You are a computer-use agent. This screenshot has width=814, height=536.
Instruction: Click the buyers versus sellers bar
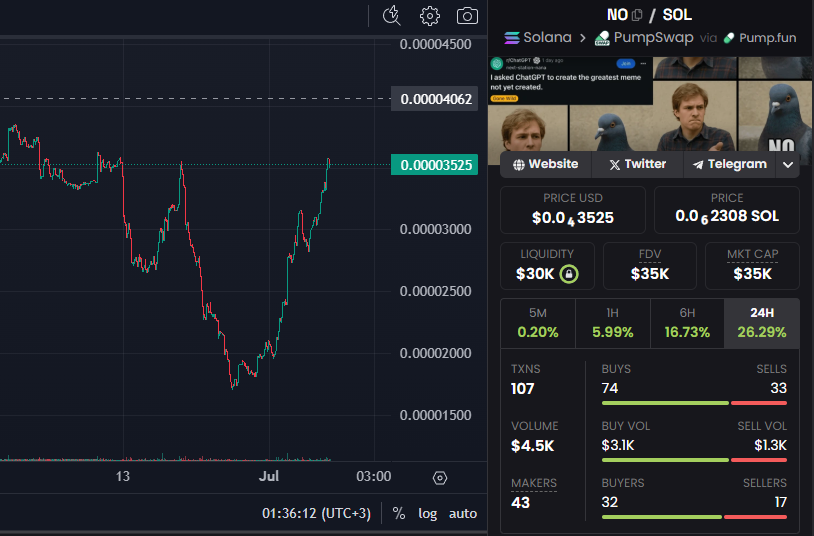click(x=694, y=517)
